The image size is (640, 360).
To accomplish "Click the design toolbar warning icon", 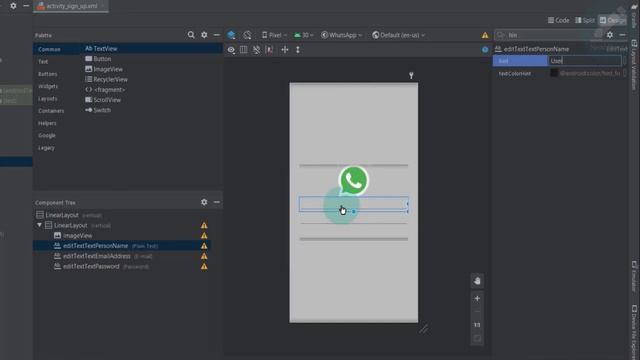I will tap(485, 36).
